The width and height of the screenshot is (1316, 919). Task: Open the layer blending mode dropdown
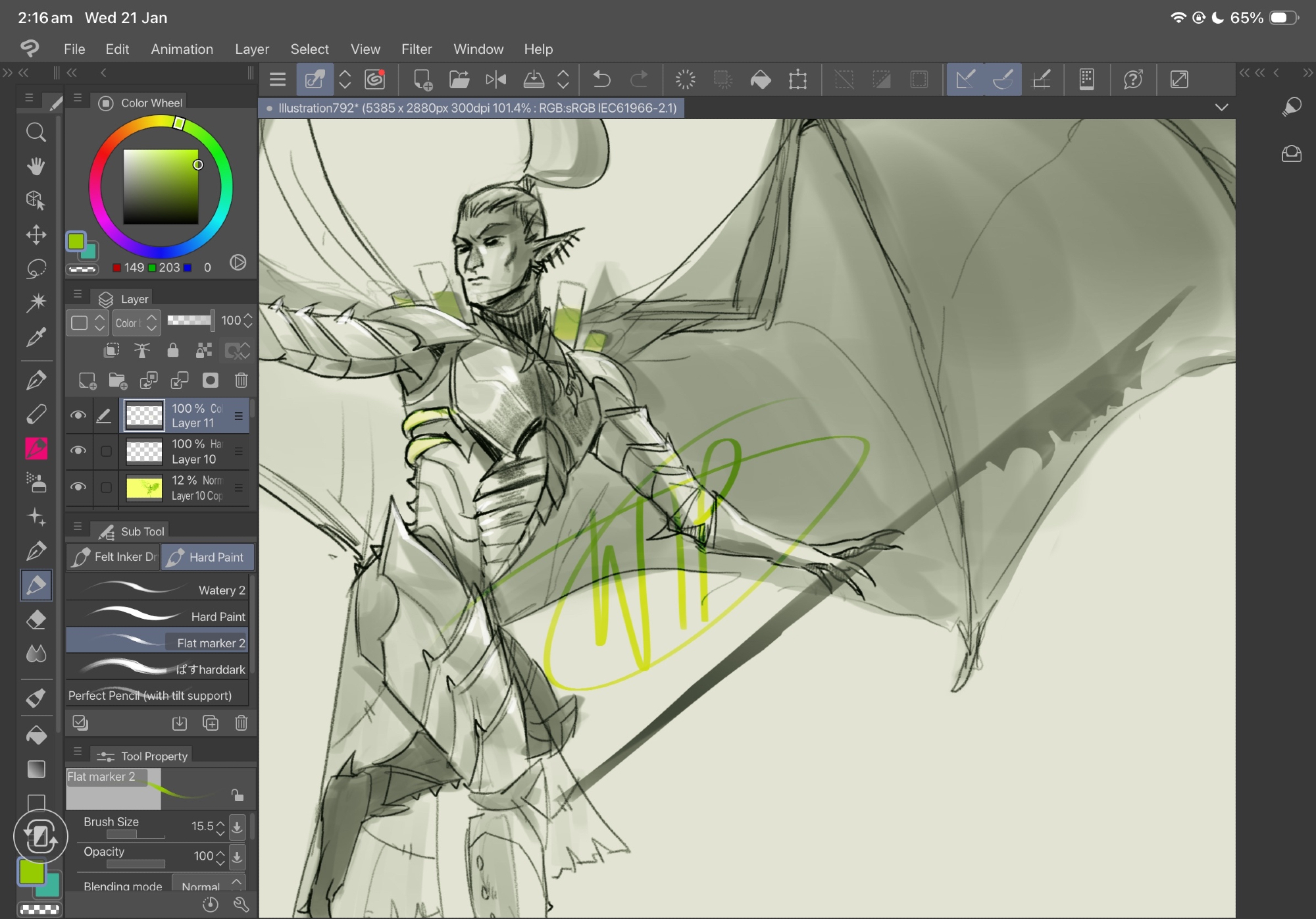(x=136, y=323)
